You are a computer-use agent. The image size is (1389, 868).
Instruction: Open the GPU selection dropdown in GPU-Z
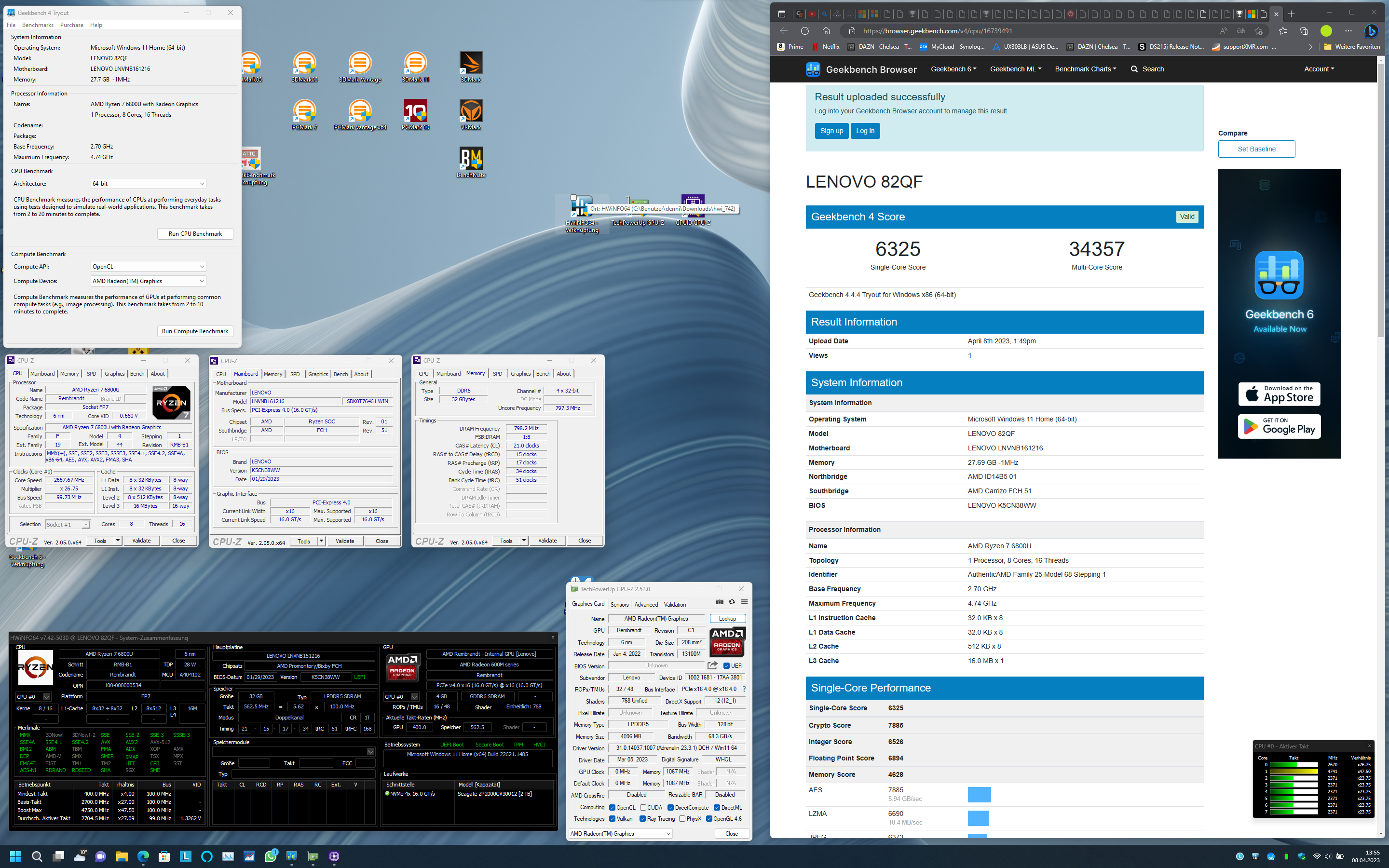[x=620, y=834]
